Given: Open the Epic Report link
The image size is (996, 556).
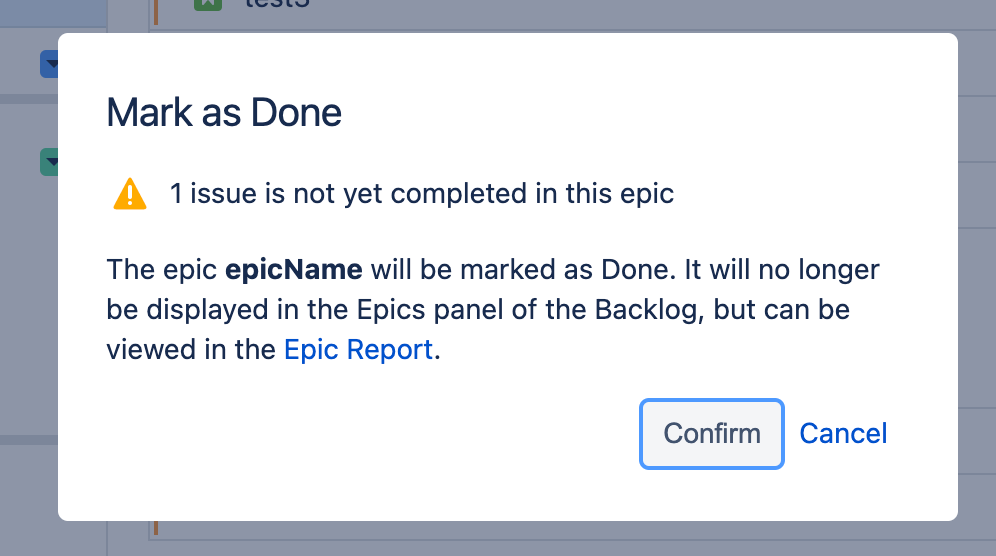Looking at the screenshot, I should click(x=358, y=350).
